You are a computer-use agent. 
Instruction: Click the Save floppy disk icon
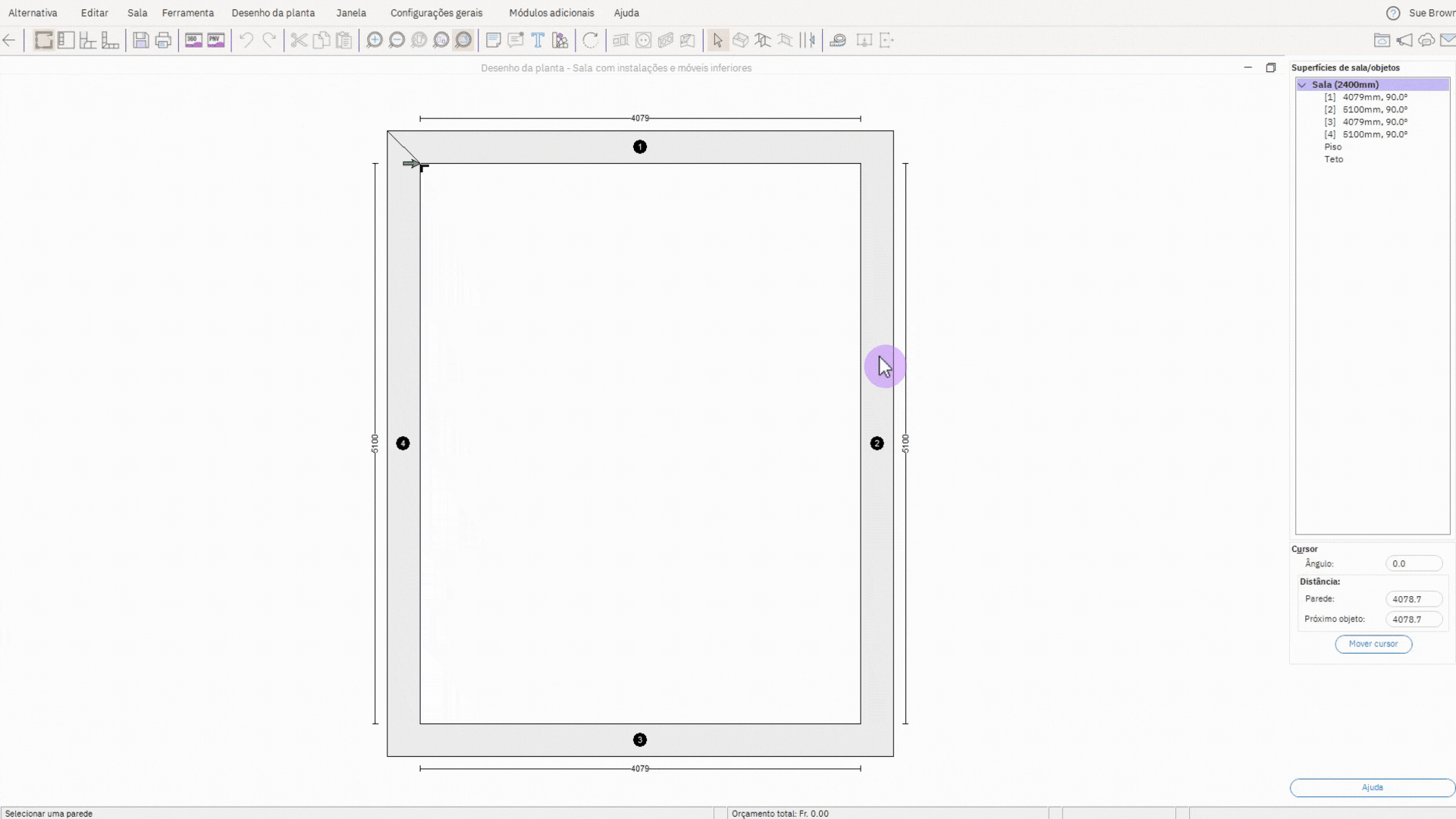point(140,40)
